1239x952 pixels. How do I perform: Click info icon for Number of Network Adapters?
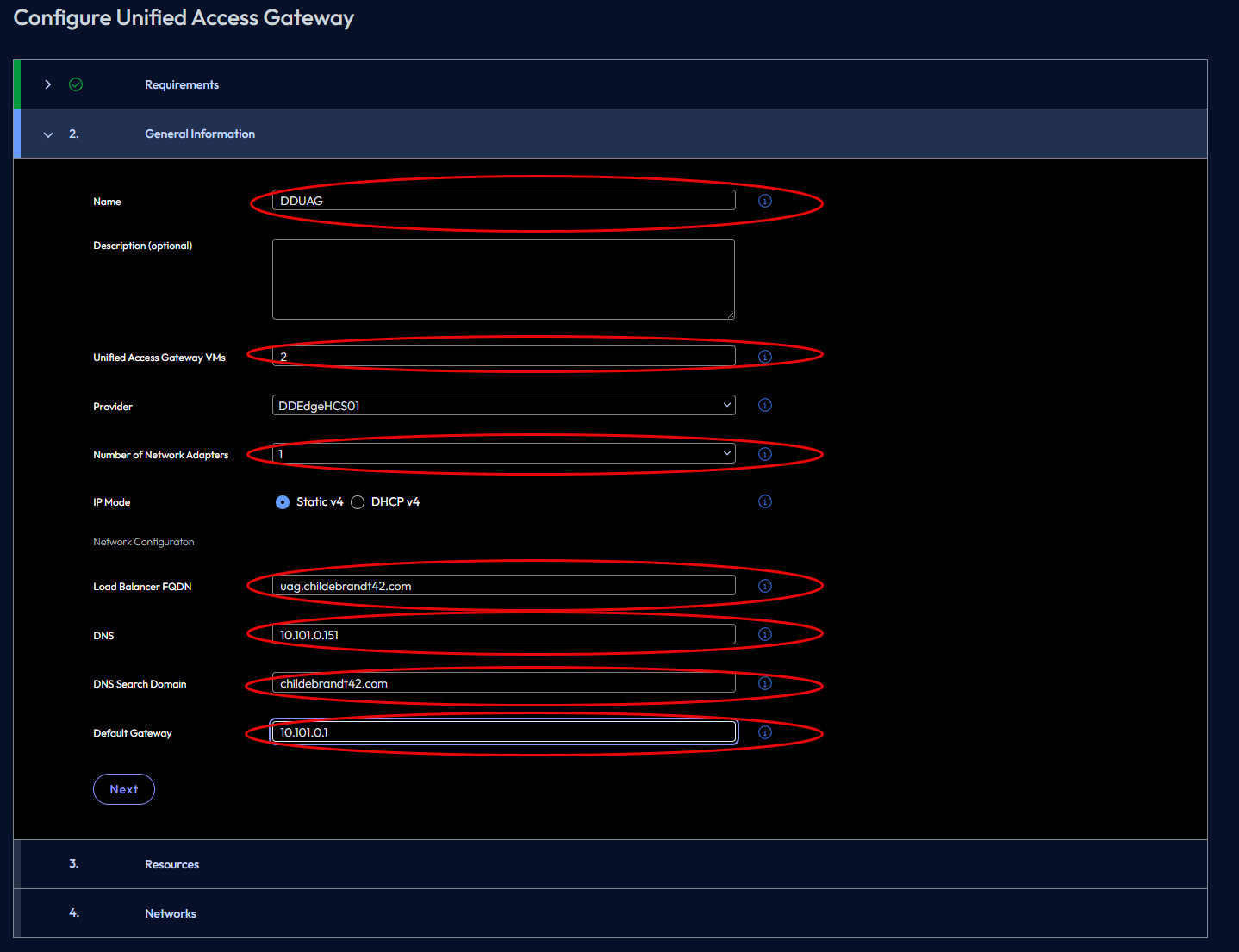(764, 454)
